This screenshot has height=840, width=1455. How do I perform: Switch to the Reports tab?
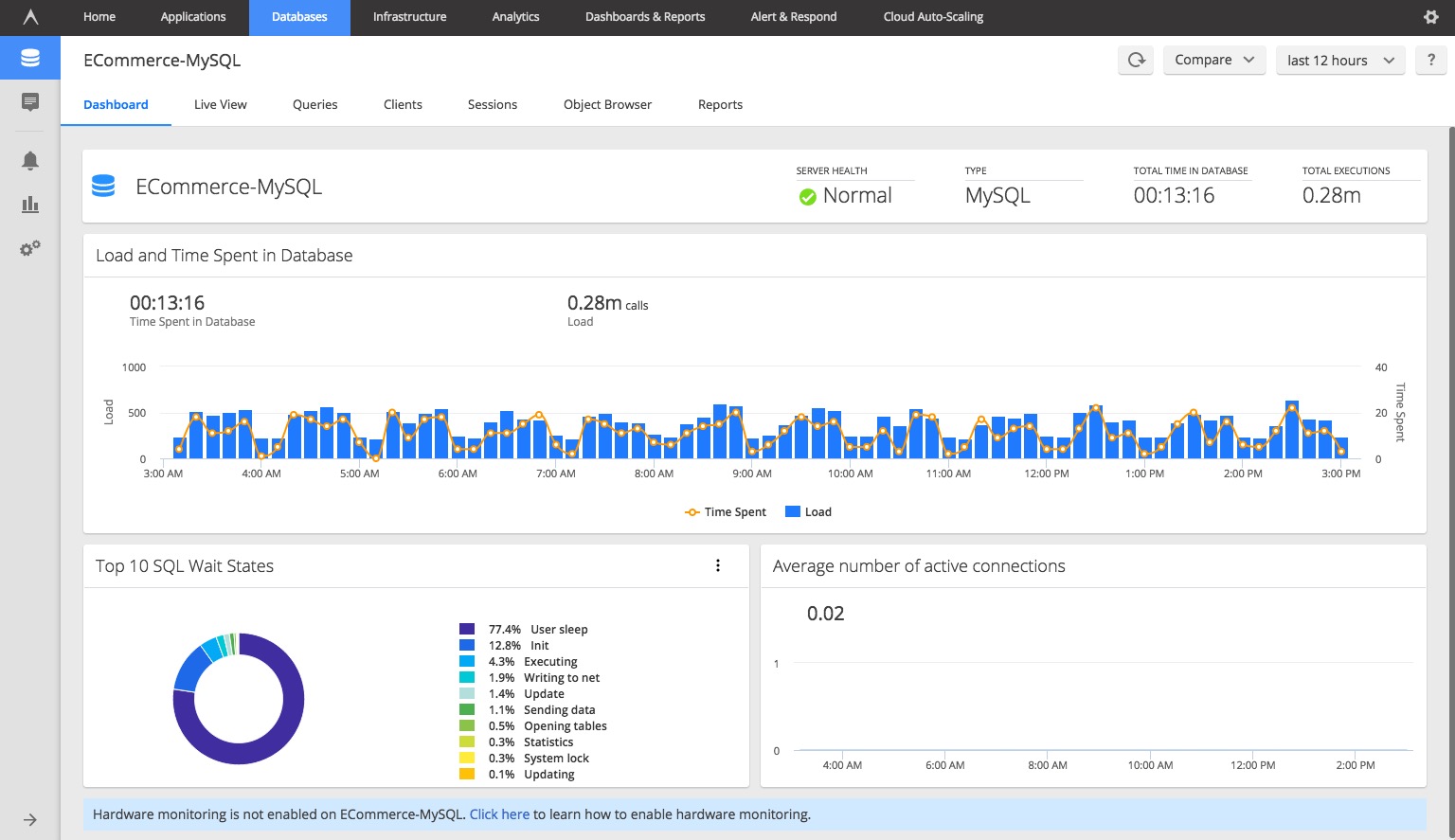[x=720, y=104]
